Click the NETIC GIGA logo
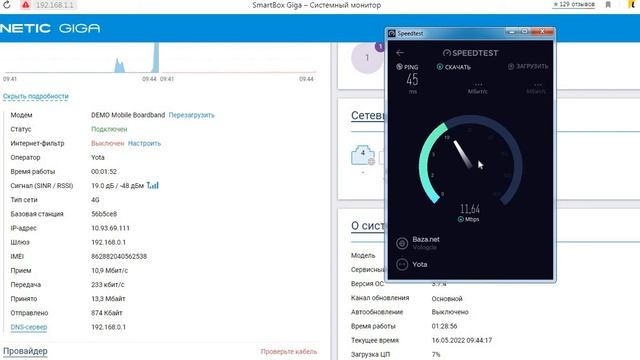This screenshot has width=640, height=360. [x=50, y=28]
